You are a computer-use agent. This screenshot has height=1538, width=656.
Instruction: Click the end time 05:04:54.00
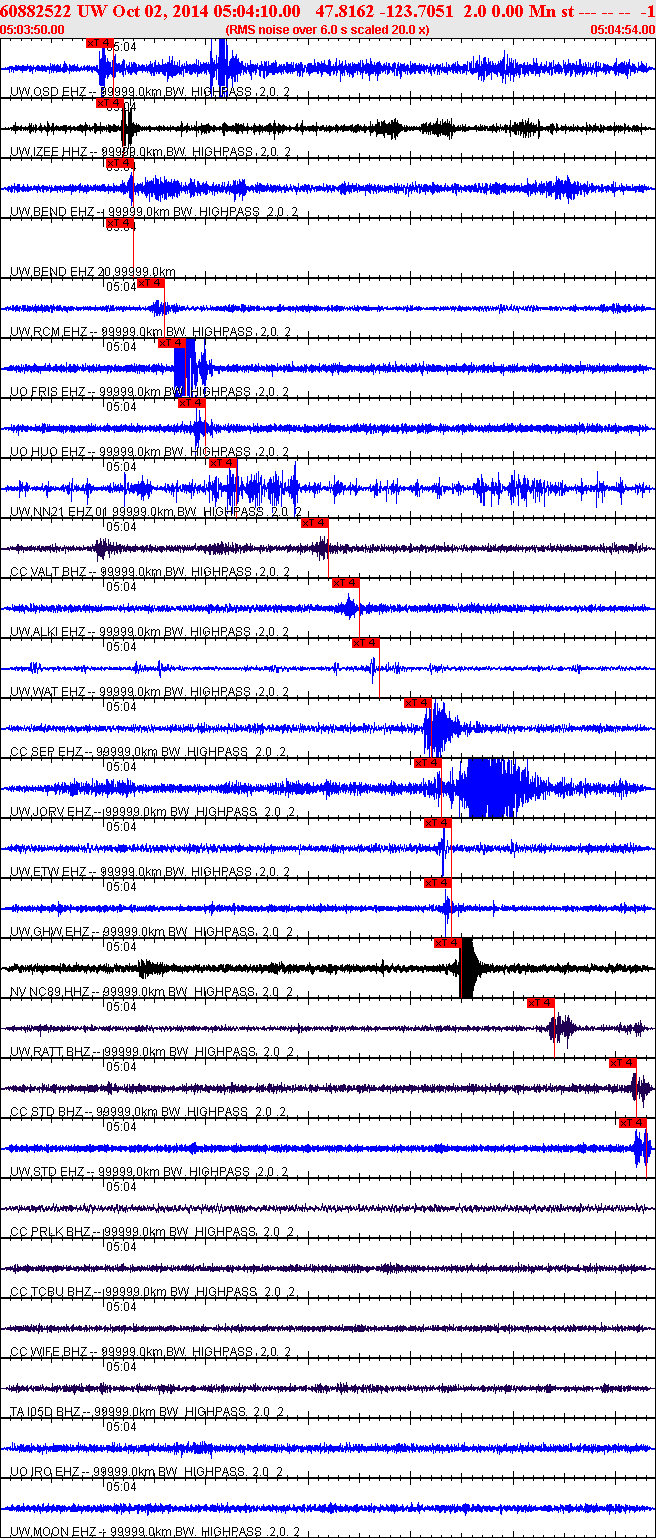622,29
